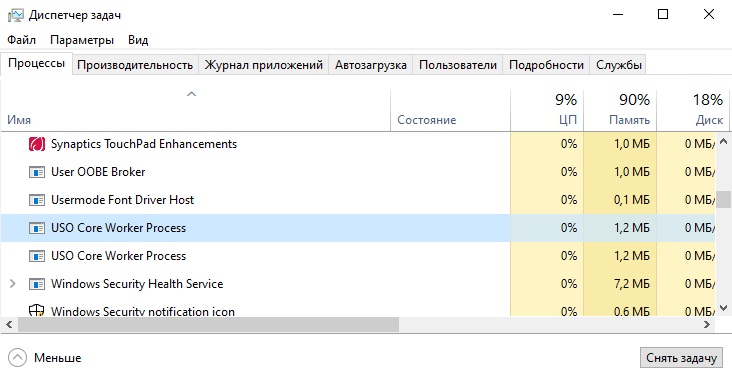Sort by the Диск column header
732x382 pixels.
(693, 111)
